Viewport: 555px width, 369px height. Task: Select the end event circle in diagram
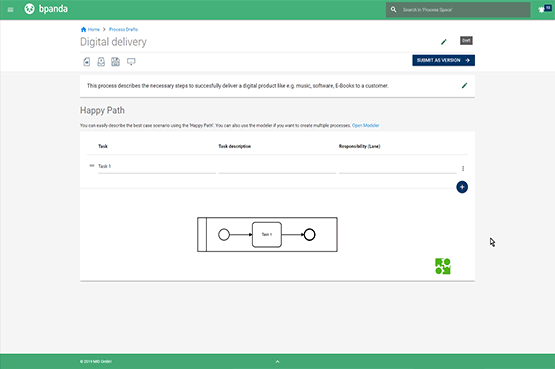309,235
